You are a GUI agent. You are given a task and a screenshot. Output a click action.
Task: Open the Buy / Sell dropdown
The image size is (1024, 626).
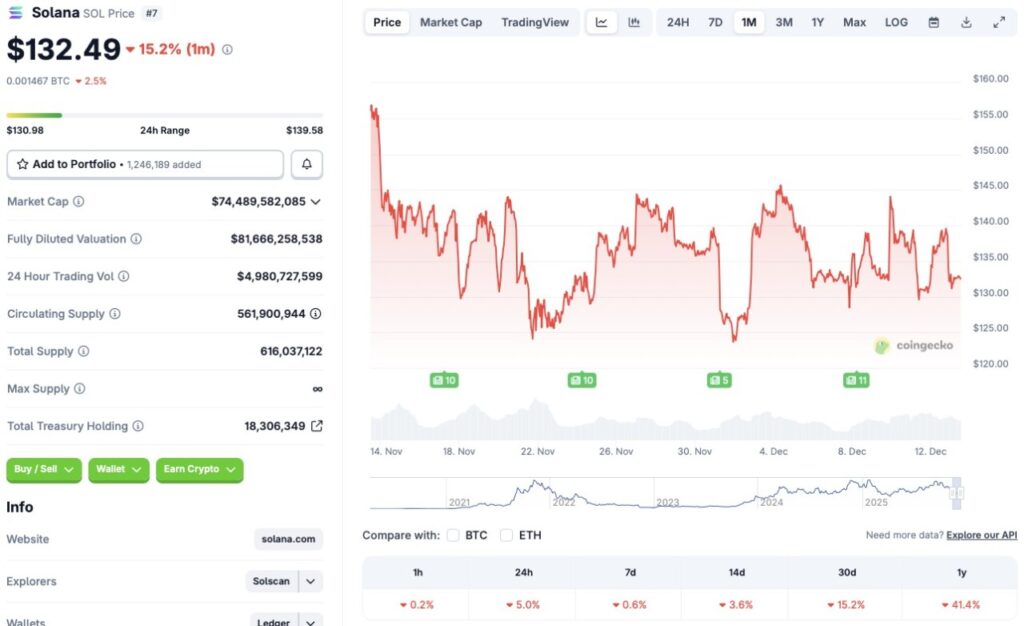(x=44, y=470)
